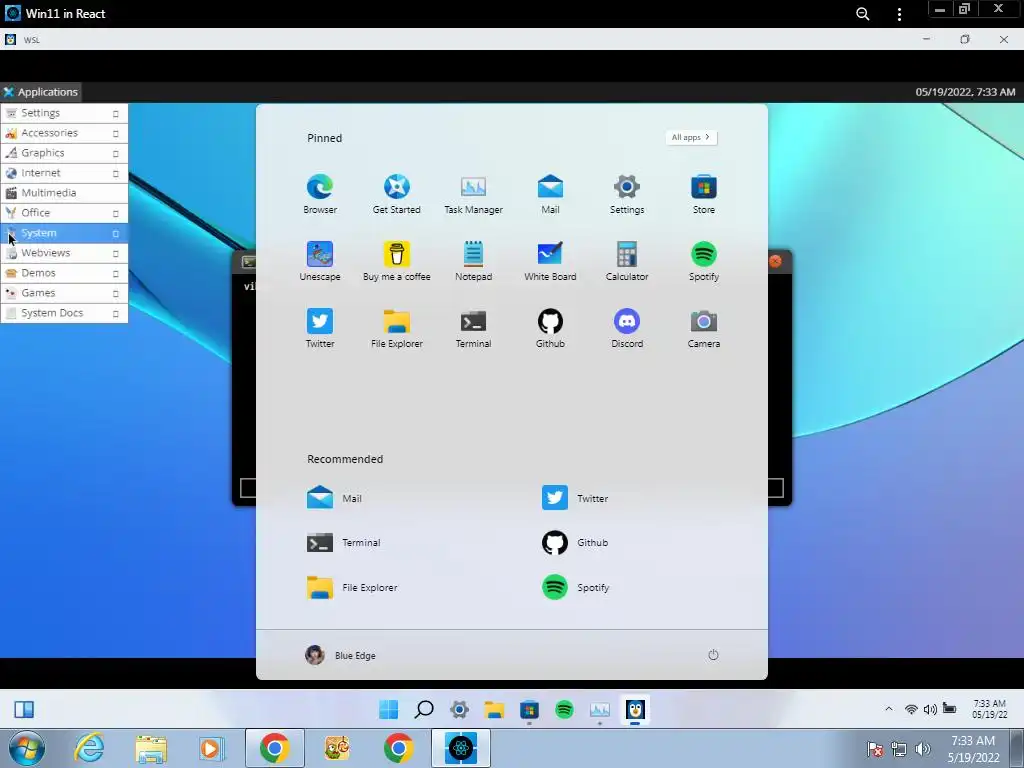Click the Spotify icon in inner taskbar
This screenshot has width=1024, height=768.
(564, 709)
